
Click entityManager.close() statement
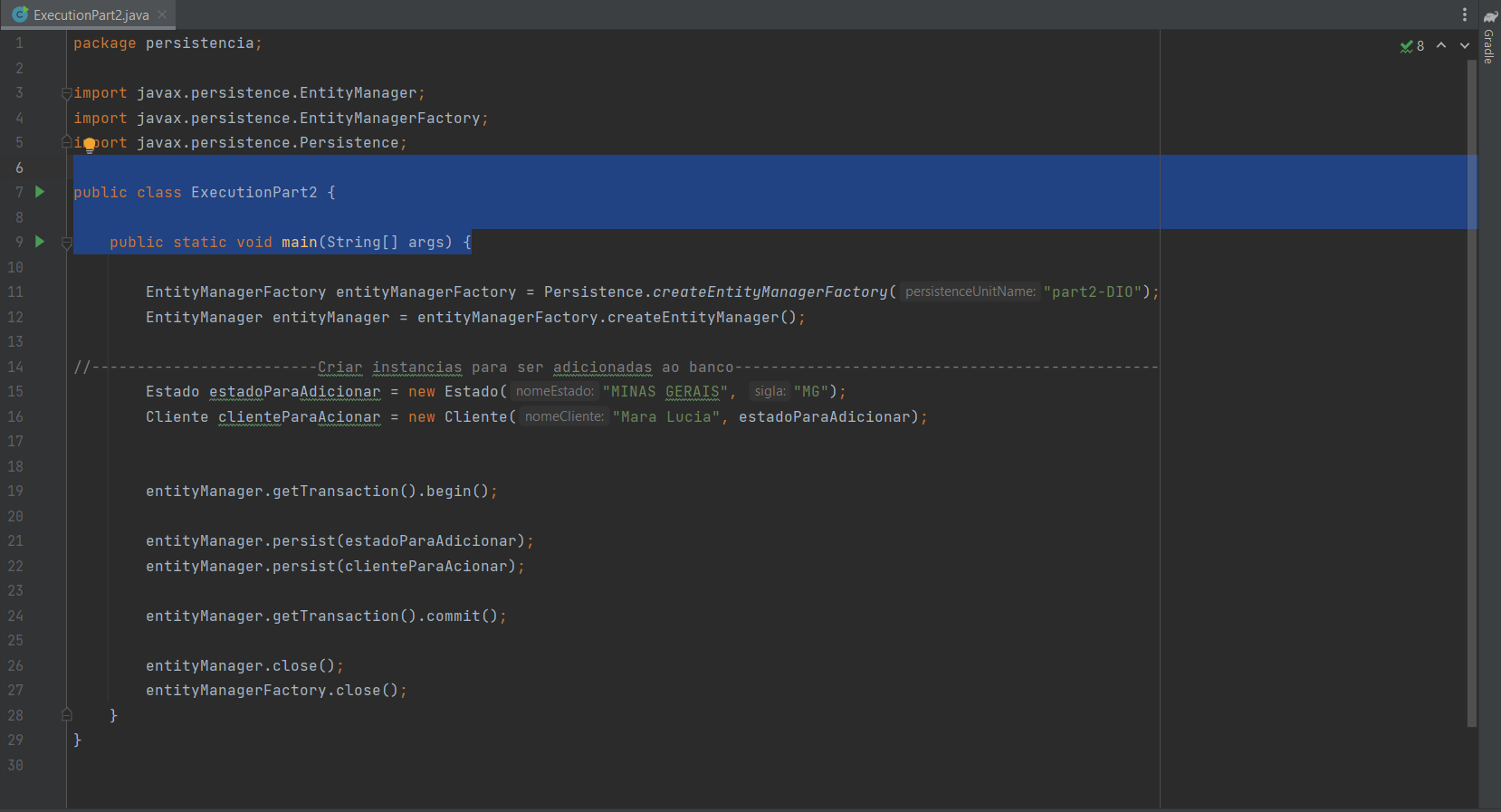click(x=244, y=665)
